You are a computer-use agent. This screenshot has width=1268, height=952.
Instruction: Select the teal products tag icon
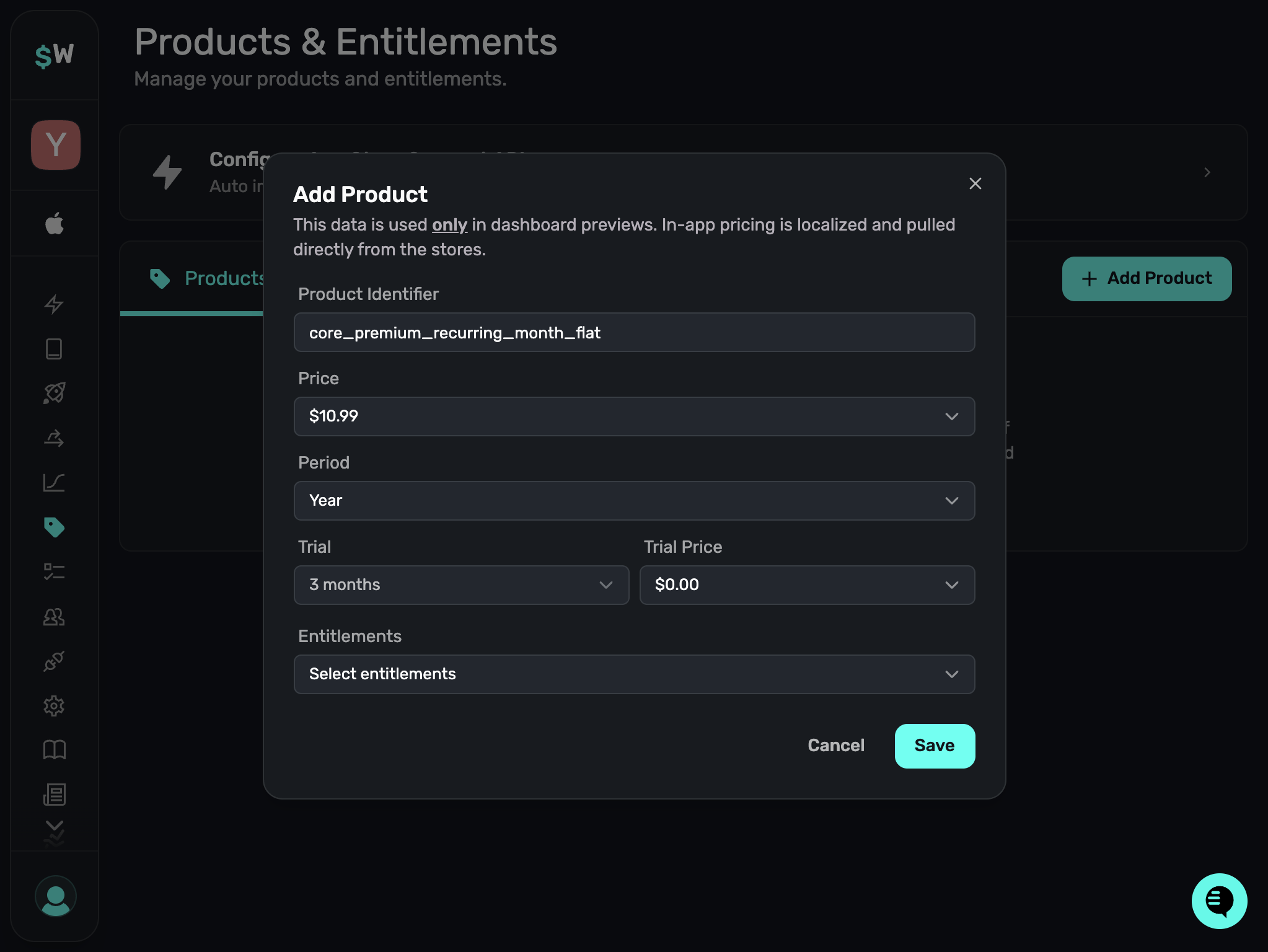pyautogui.click(x=55, y=527)
